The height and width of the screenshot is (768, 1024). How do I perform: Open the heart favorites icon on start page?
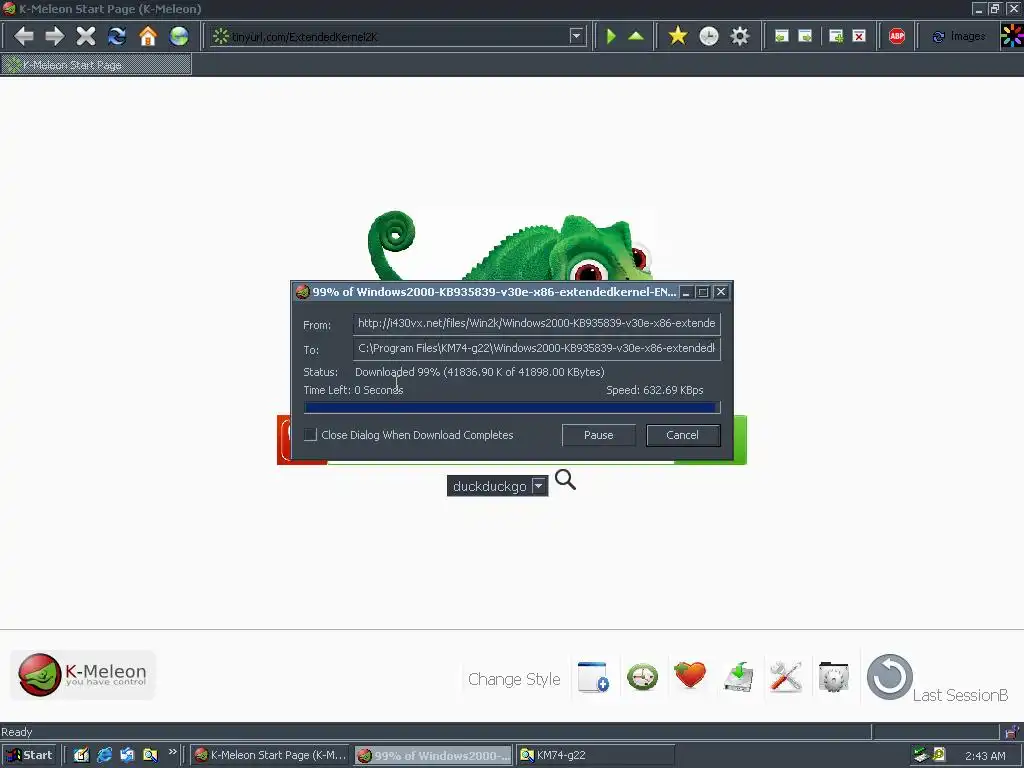tap(690, 675)
